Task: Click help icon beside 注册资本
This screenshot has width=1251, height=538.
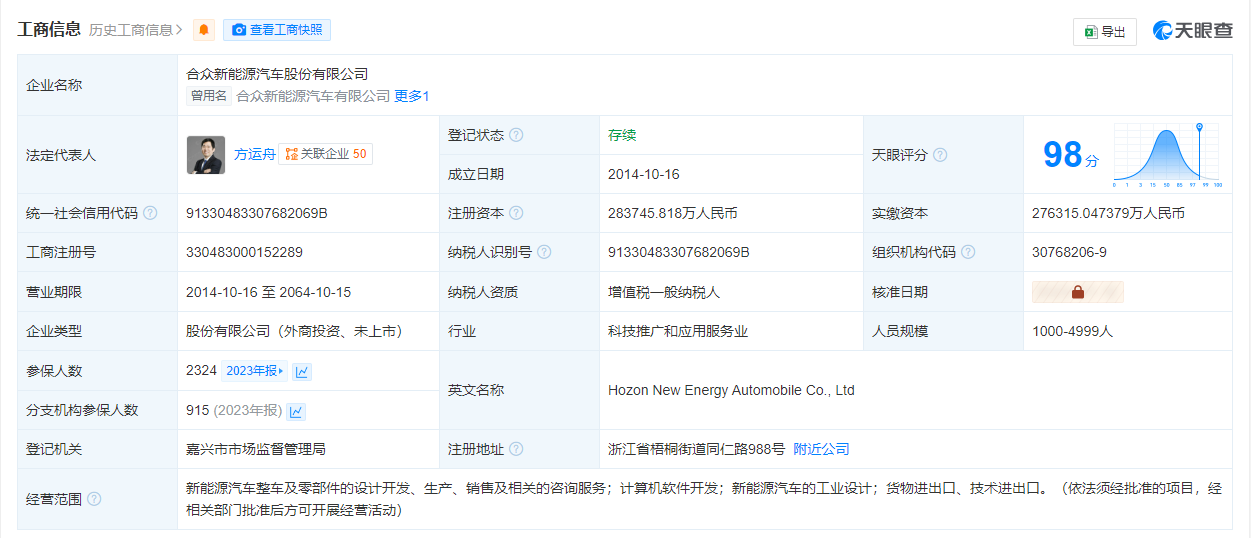Action: click(516, 213)
